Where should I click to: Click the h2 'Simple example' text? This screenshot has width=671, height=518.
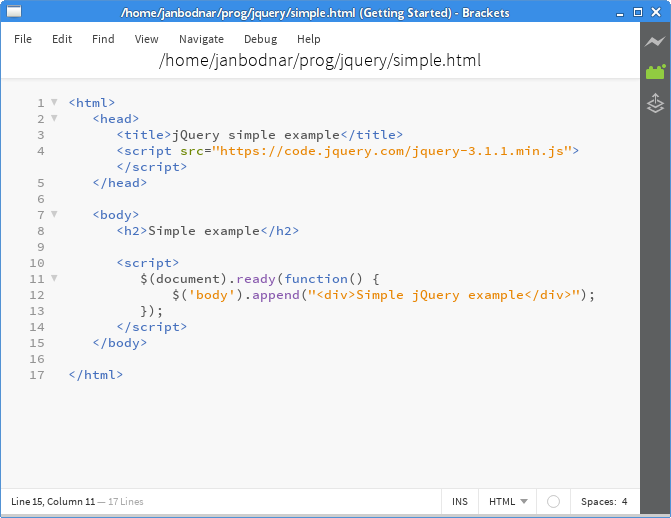point(204,231)
